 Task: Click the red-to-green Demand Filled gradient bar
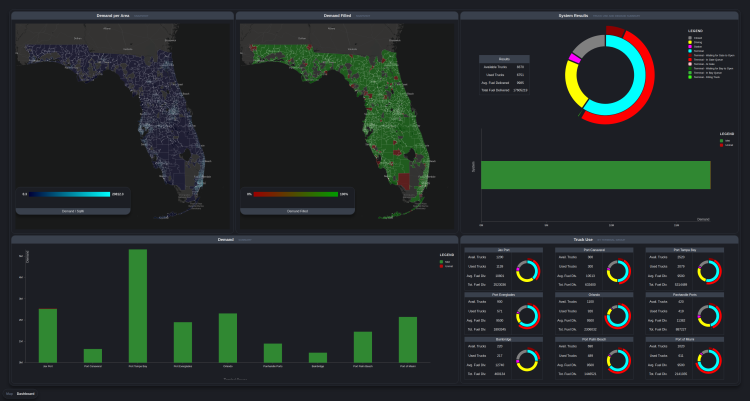296,194
